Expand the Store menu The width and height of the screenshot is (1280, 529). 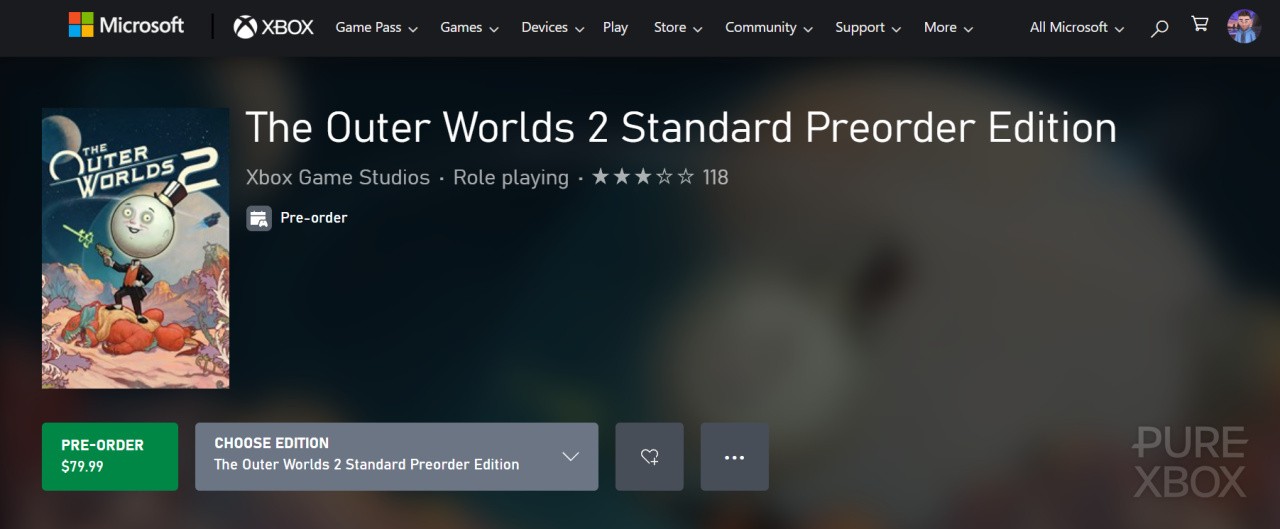[678, 28]
